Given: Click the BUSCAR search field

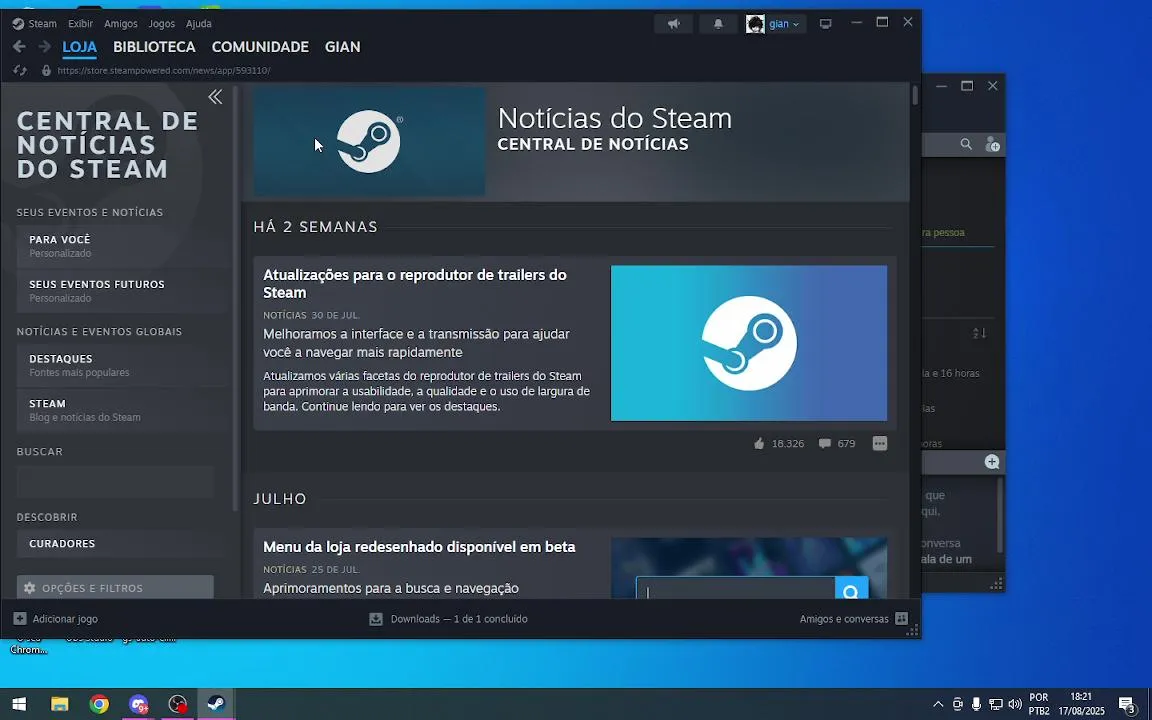Looking at the screenshot, I should pyautogui.click(x=115, y=482).
